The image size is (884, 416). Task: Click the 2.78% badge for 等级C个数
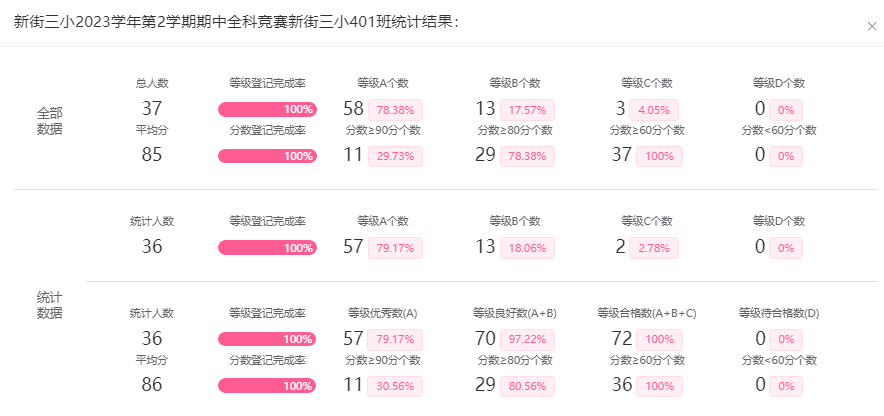point(654,247)
